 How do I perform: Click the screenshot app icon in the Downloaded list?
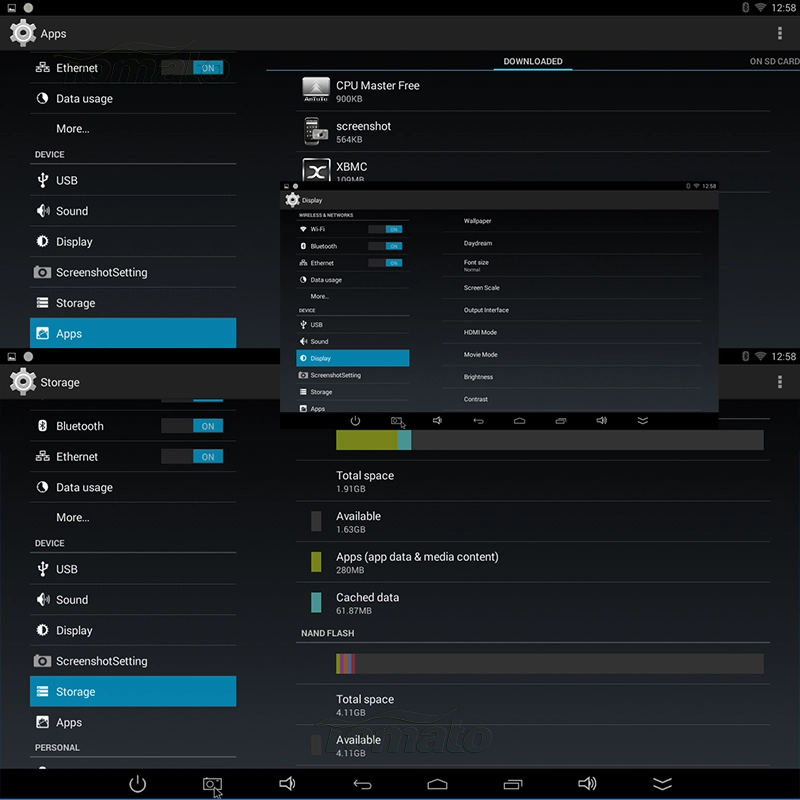coord(316,131)
